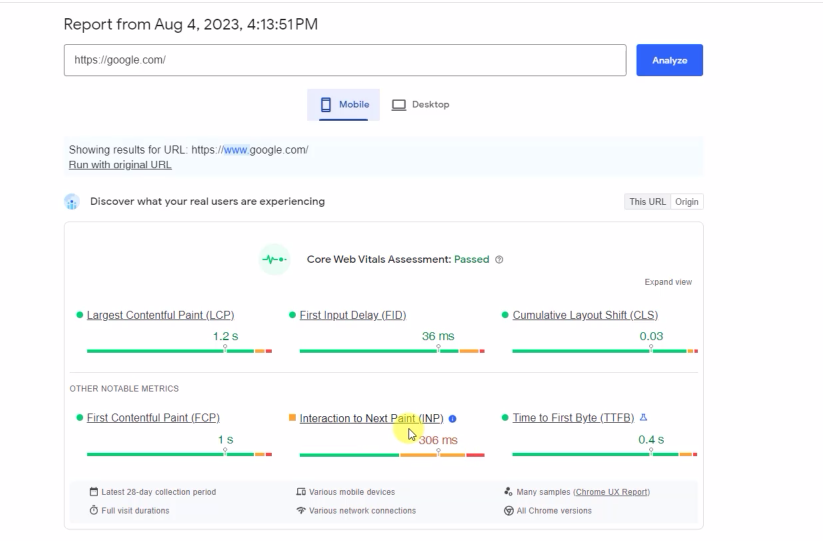Click the report date heading
823x541 pixels.
tap(191, 24)
